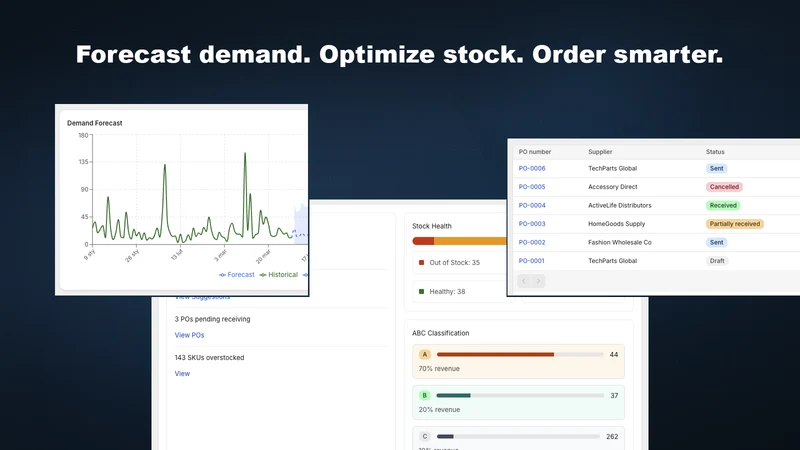The height and width of the screenshot is (450, 800).
Task: Open purchase order PO-0005
Action: 532,187
